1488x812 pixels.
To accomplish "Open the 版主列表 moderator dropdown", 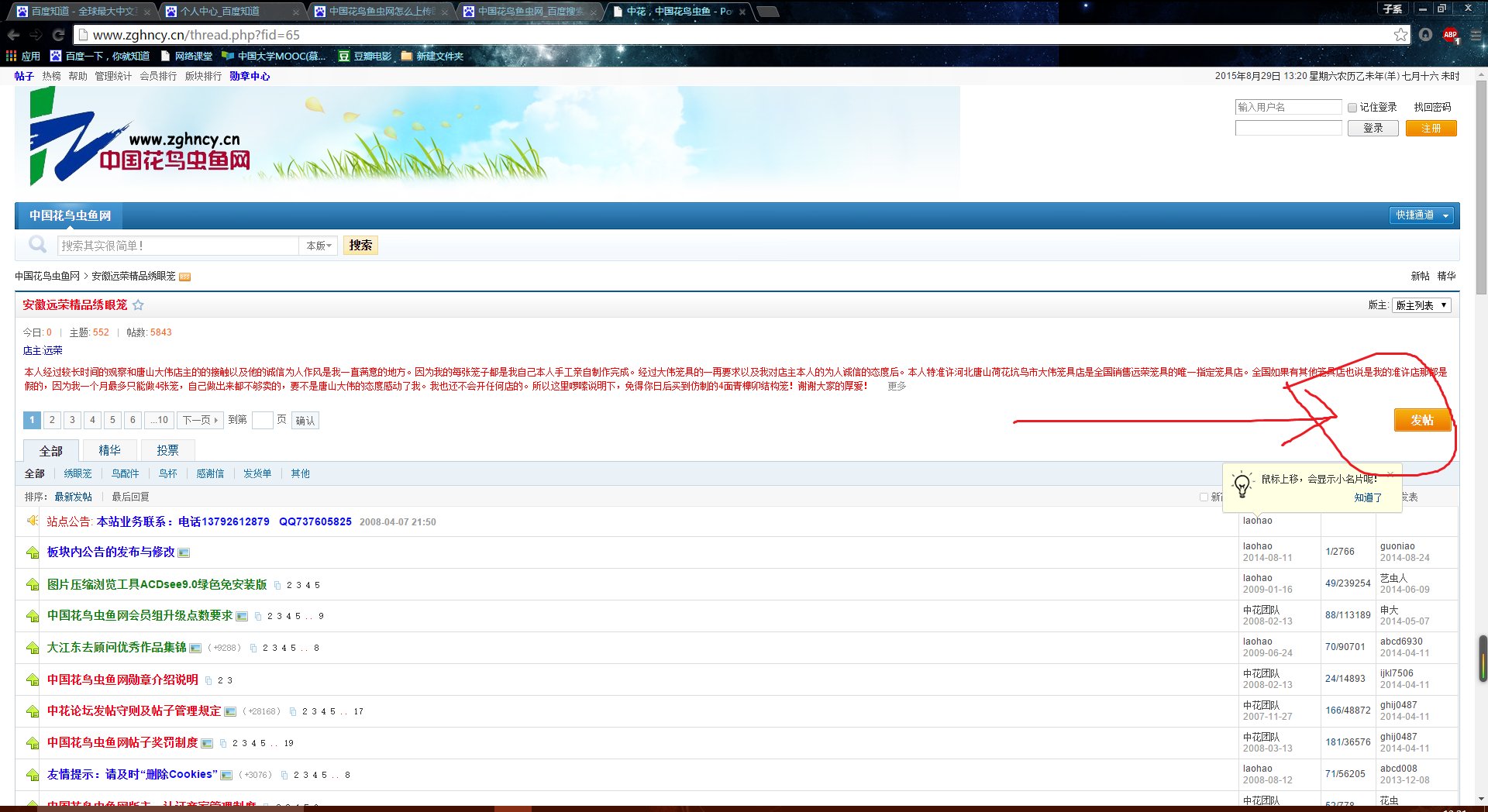I will (x=1421, y=305).
